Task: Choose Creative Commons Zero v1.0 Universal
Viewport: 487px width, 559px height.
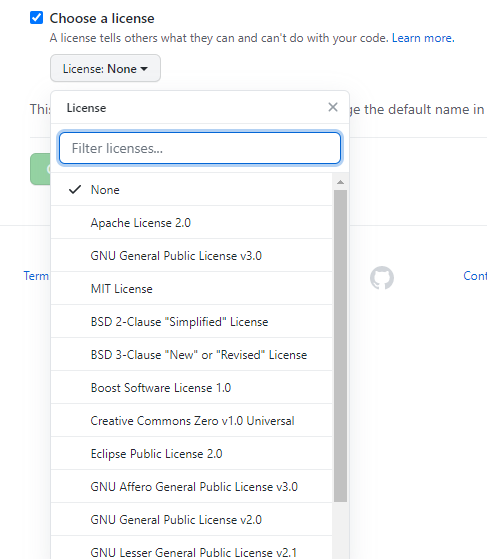Action: [191, 421]
